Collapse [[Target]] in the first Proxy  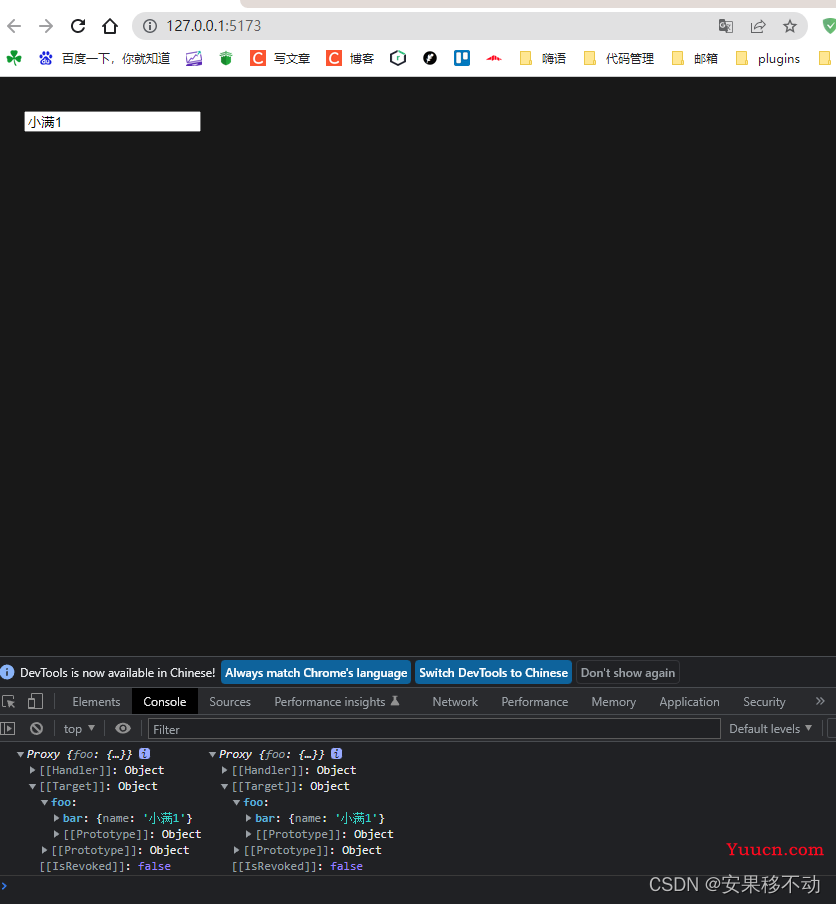32,786
